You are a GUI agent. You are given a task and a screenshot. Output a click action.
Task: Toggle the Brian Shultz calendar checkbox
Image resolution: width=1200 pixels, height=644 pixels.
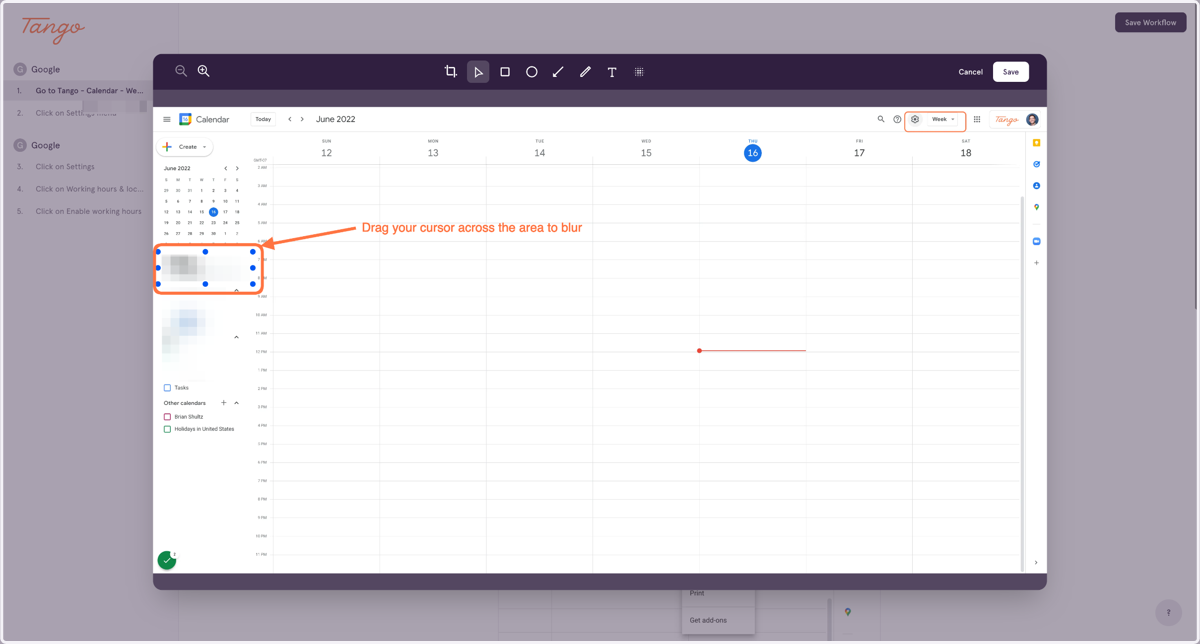tap(167, 417)
